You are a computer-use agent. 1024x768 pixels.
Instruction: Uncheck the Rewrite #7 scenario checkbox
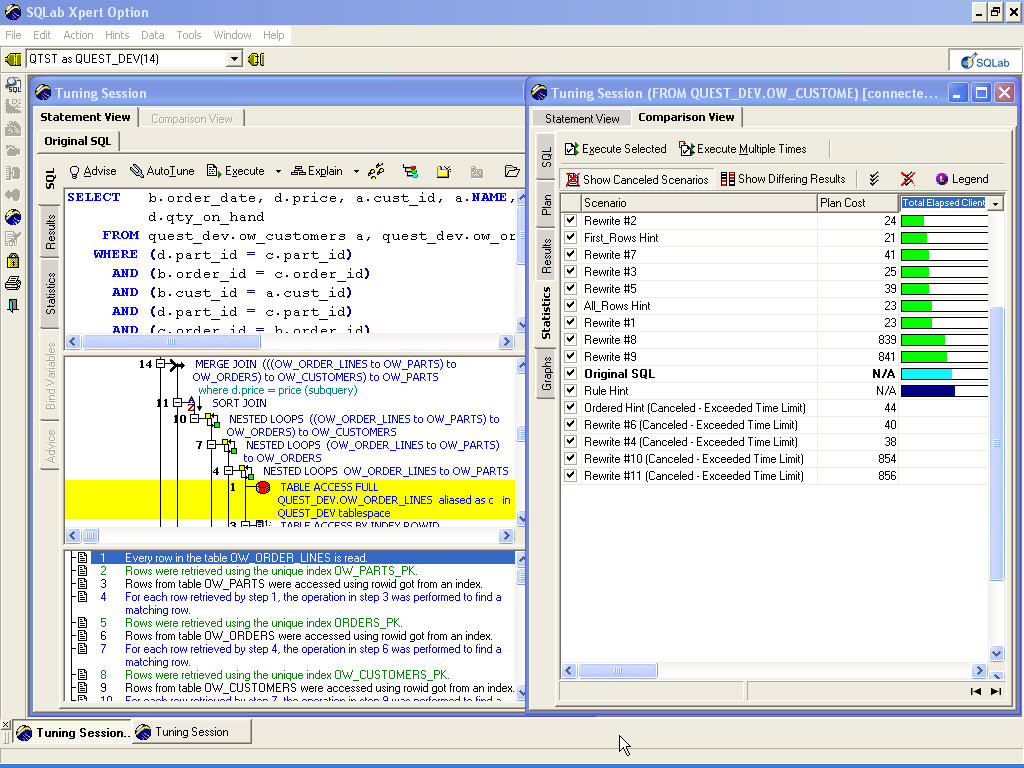(x=571, y=255)
